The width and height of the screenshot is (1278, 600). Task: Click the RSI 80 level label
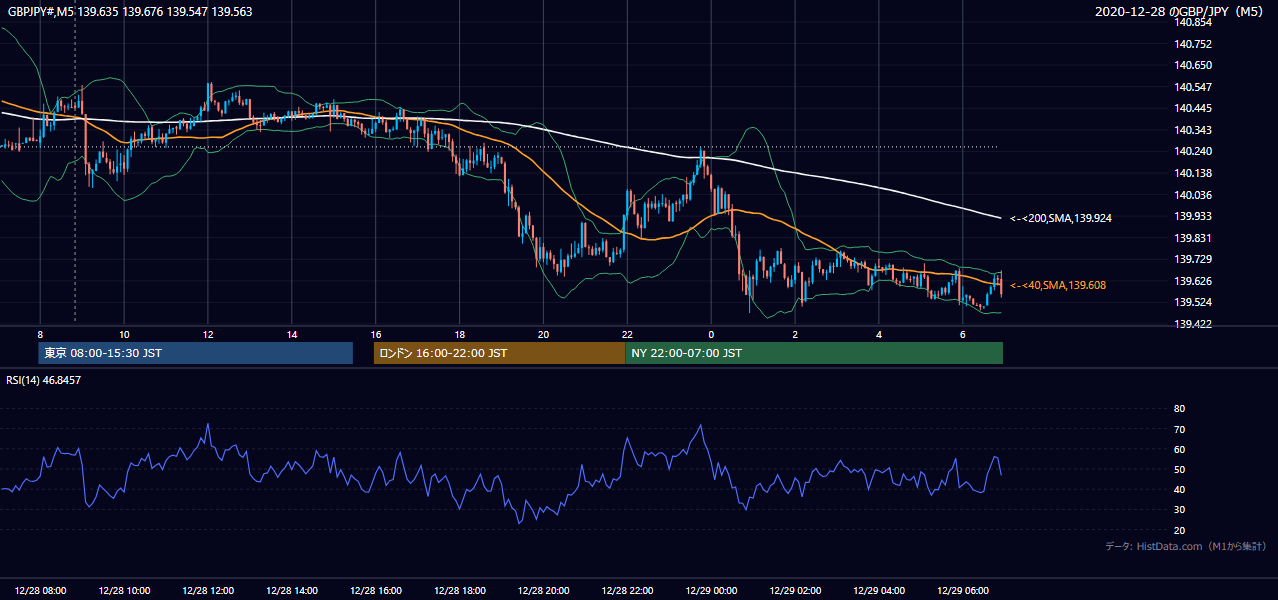click(x=1179, y=409)
